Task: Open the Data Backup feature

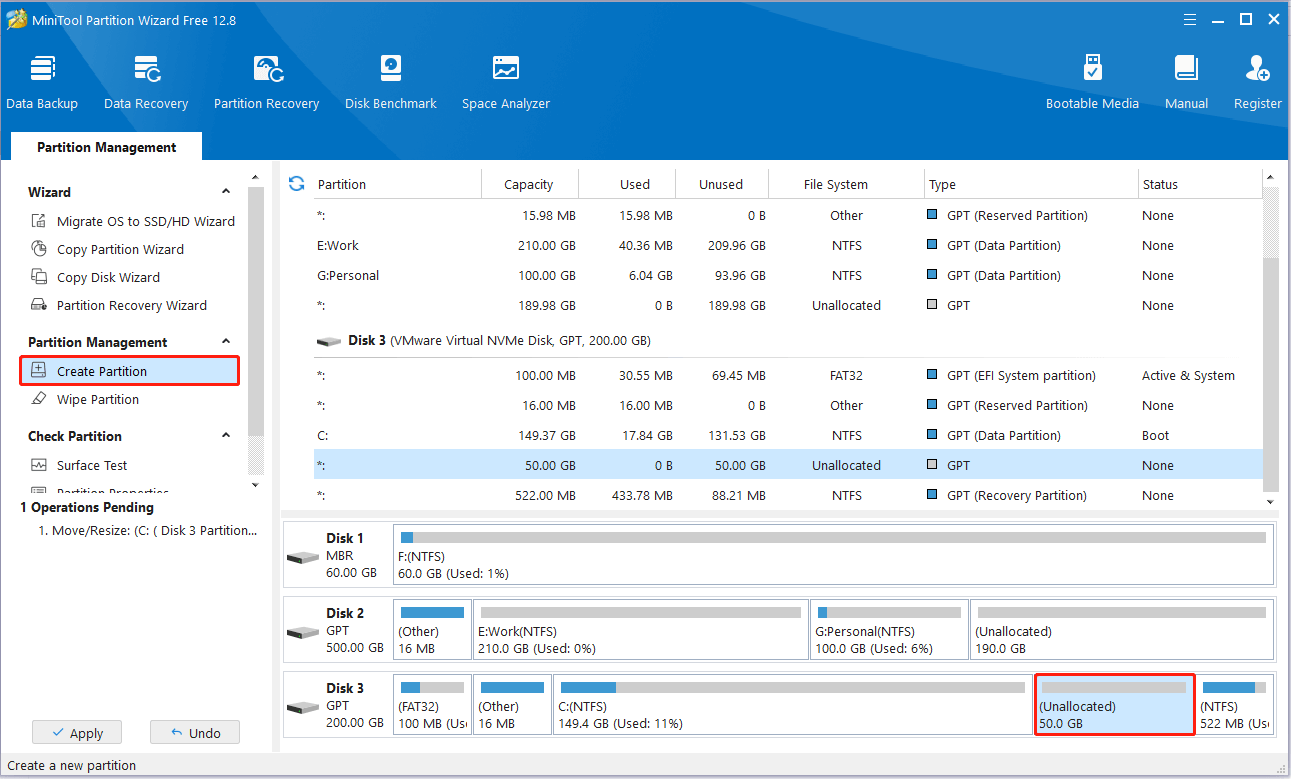Action: (x=42, y=80)
